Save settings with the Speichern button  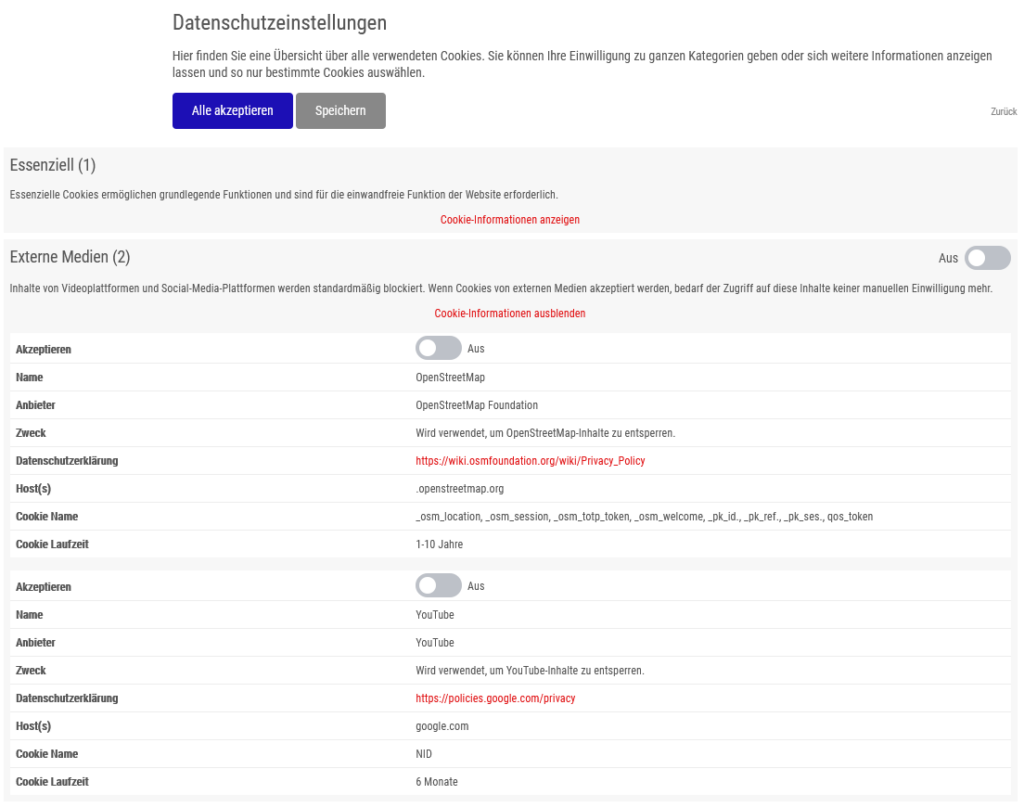(x=340, y=110)
